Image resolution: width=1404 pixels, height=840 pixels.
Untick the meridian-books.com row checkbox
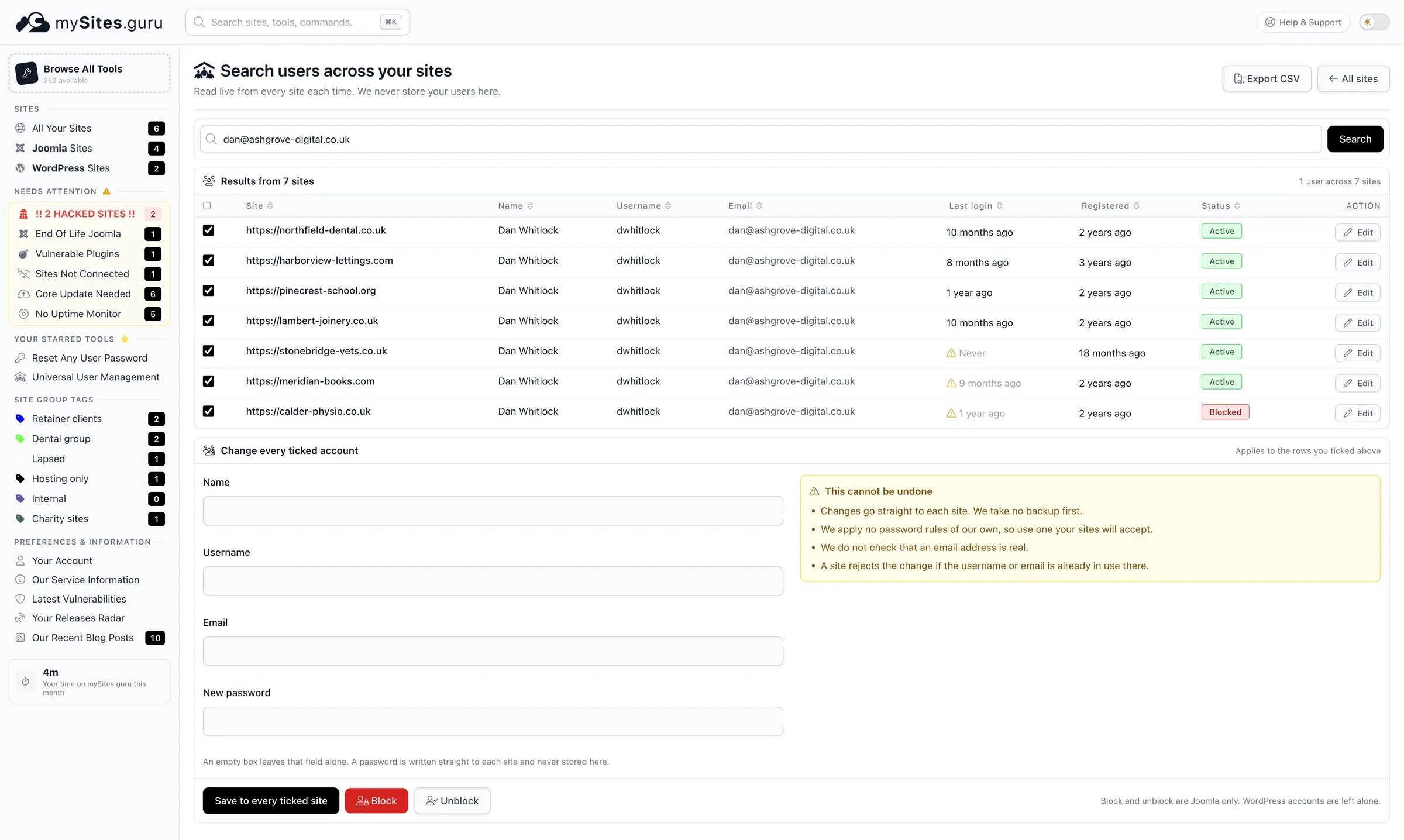(x=208, y=381)
